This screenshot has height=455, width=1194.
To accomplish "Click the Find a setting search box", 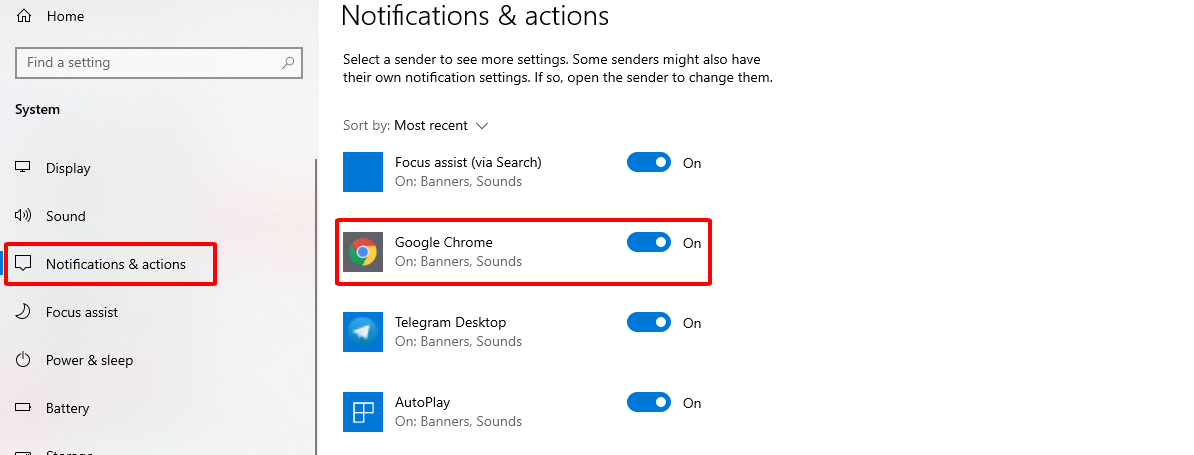I will click(x=158, y=63).
